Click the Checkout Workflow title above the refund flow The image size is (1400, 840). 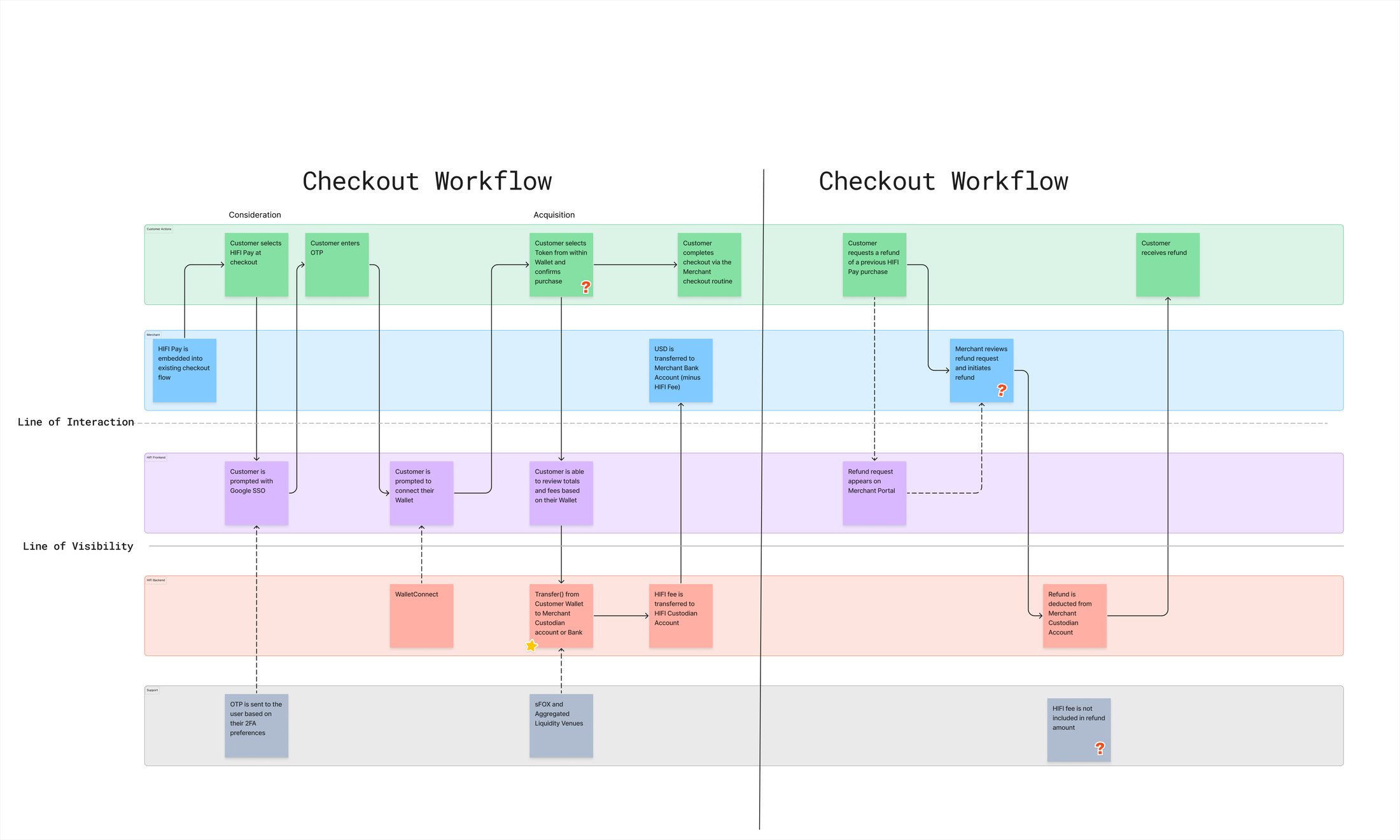[943, 181]
